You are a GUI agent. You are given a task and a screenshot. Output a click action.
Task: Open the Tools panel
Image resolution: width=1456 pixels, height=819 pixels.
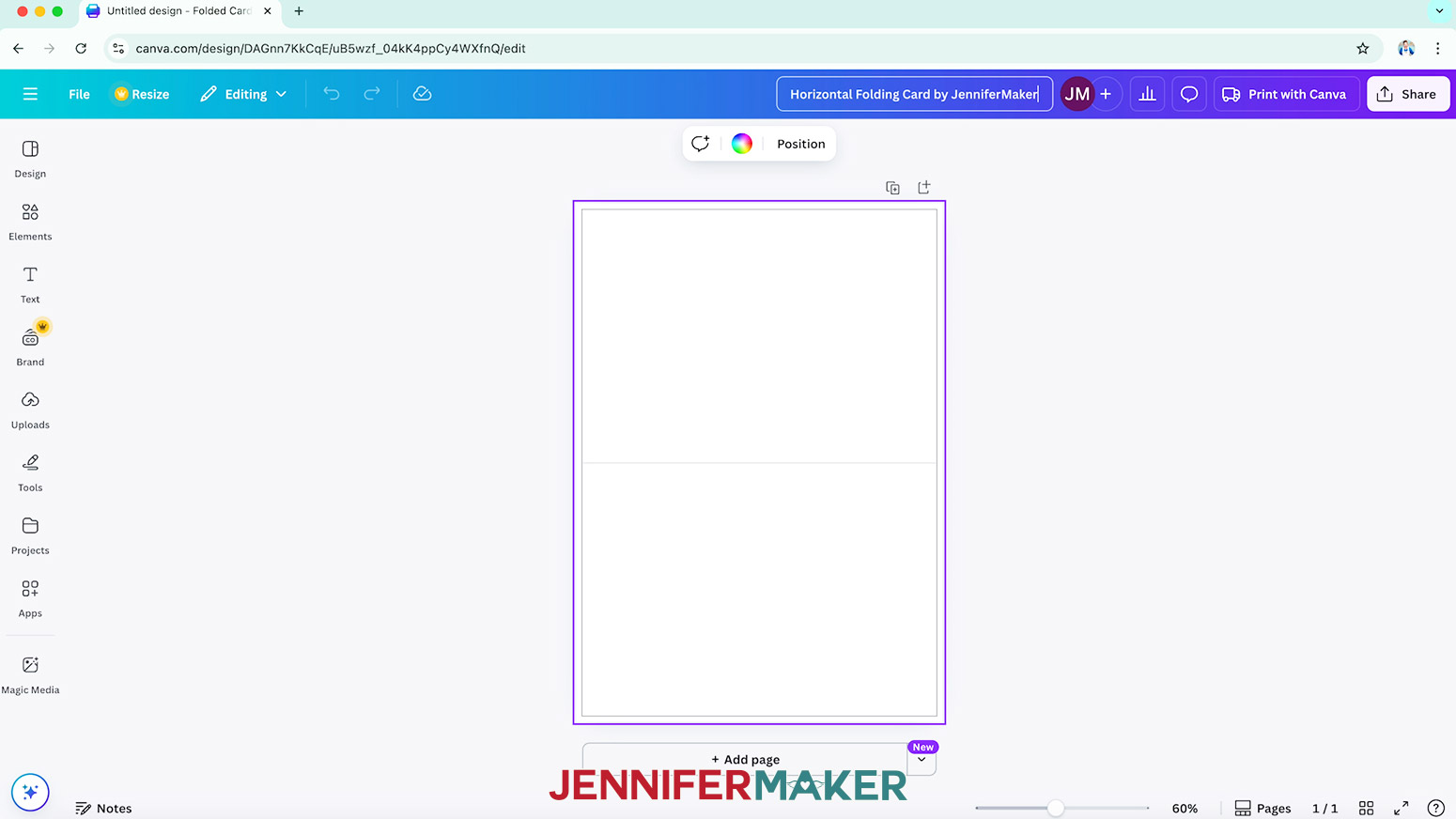point(30,473)
